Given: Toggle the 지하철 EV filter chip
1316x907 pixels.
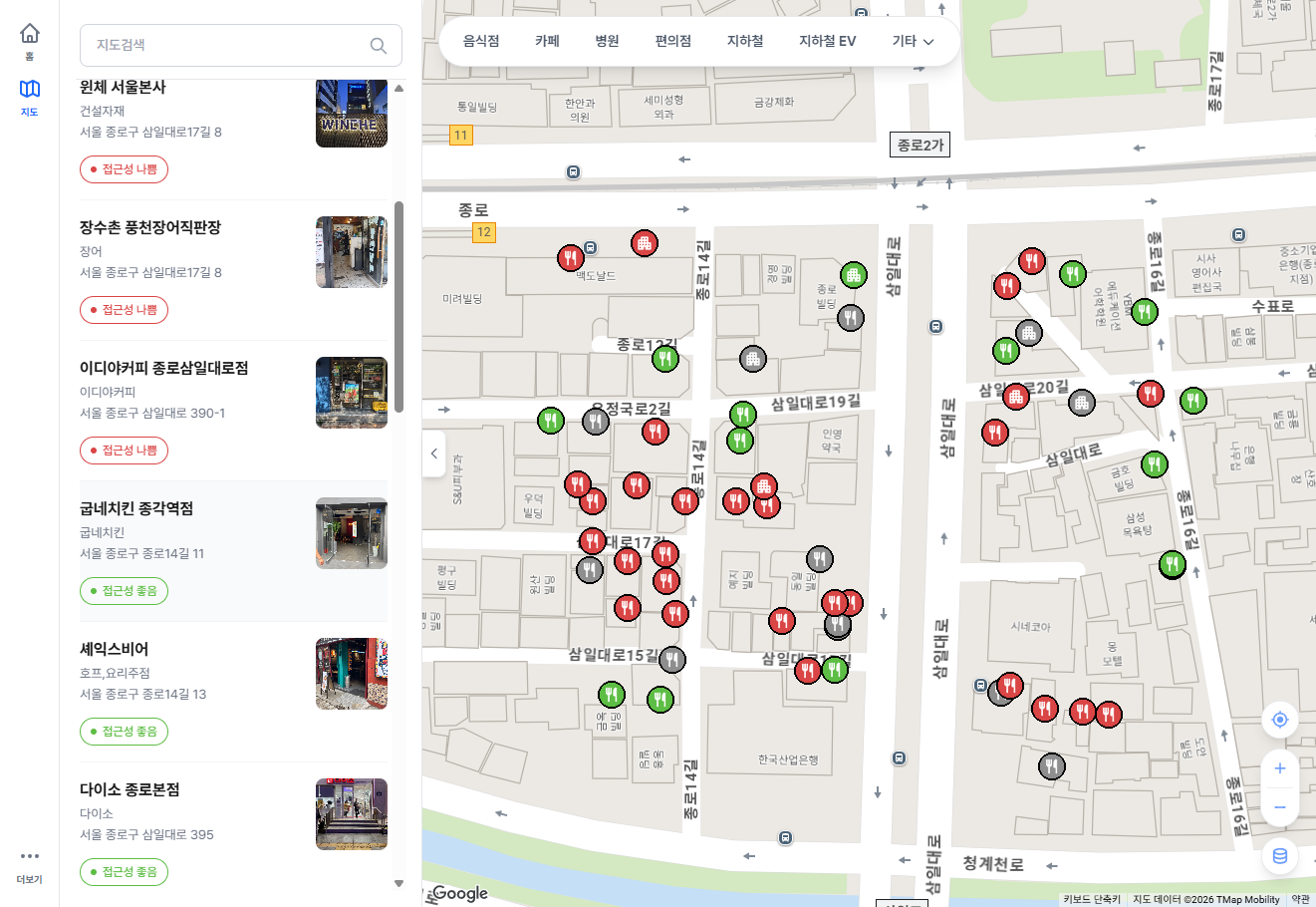Looking at the screenshot, I should (x=827, y=41).
